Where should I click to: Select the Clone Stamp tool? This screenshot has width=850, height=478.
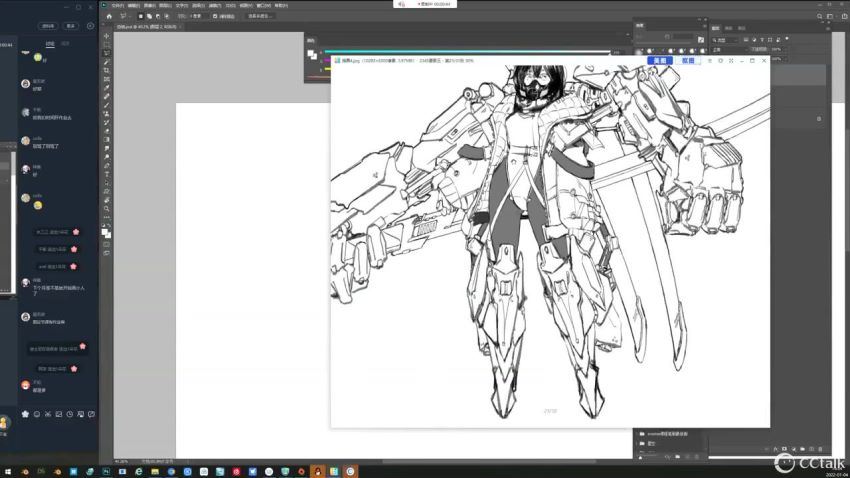[x=106, y=114]
